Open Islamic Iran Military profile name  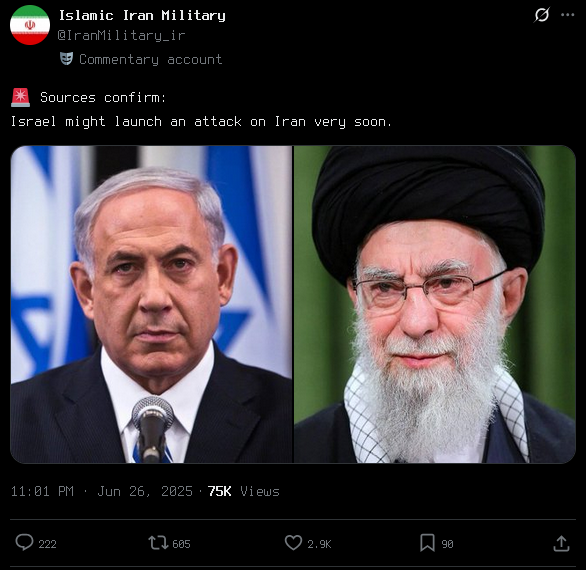142,15
